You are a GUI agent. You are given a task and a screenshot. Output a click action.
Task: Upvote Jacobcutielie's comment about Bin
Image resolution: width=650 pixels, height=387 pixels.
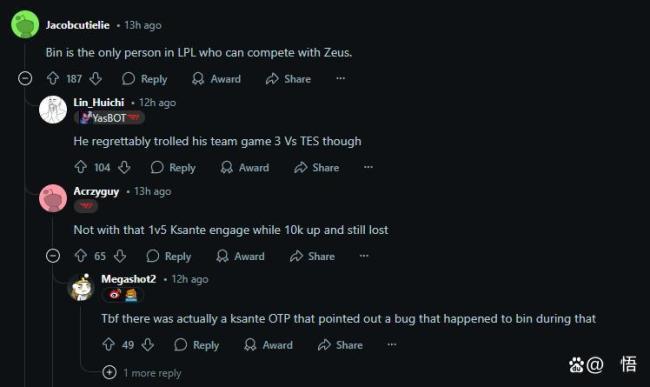coord(53,78)
